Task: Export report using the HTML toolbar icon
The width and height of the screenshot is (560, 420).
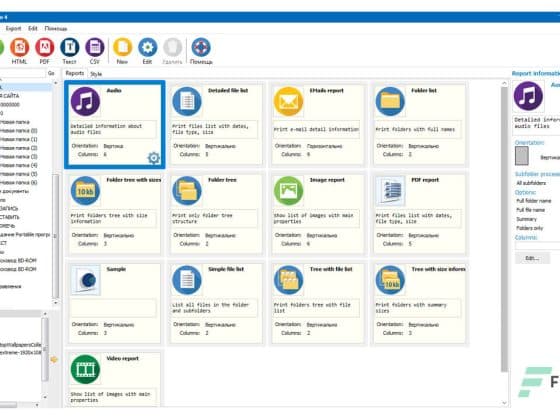Action: click(x=19, y=47)
